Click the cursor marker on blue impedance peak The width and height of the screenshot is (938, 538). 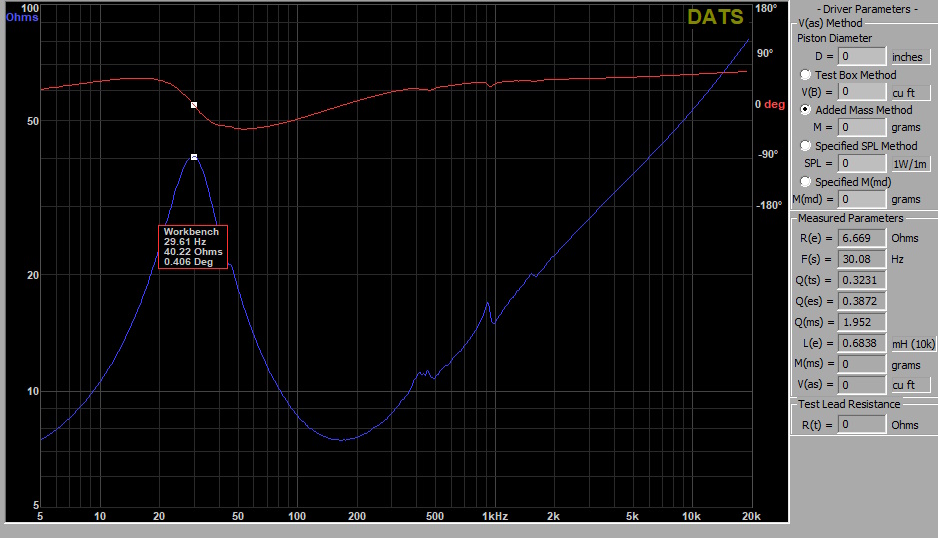pos(194,157)
